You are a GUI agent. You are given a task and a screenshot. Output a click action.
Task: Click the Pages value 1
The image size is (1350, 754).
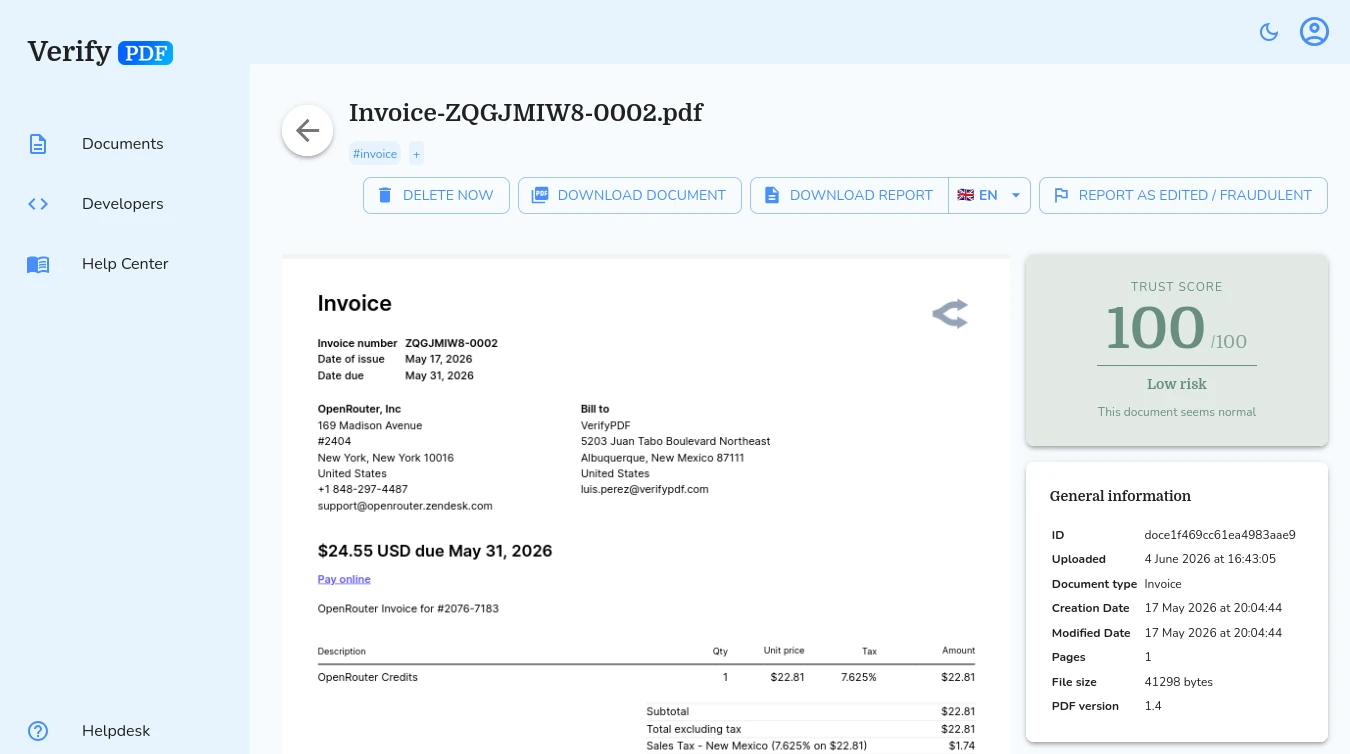(x=1148, y=657)
